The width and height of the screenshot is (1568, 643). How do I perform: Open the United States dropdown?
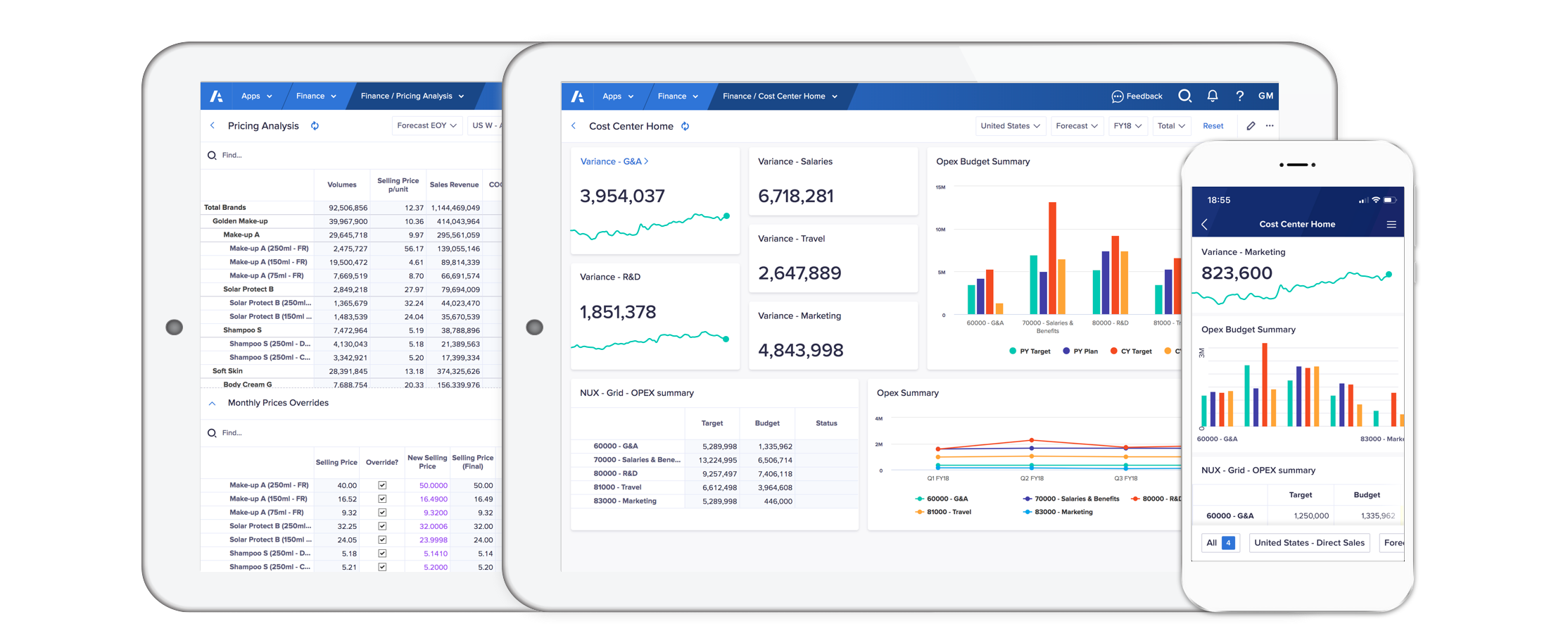click(x=1010, y=126)
